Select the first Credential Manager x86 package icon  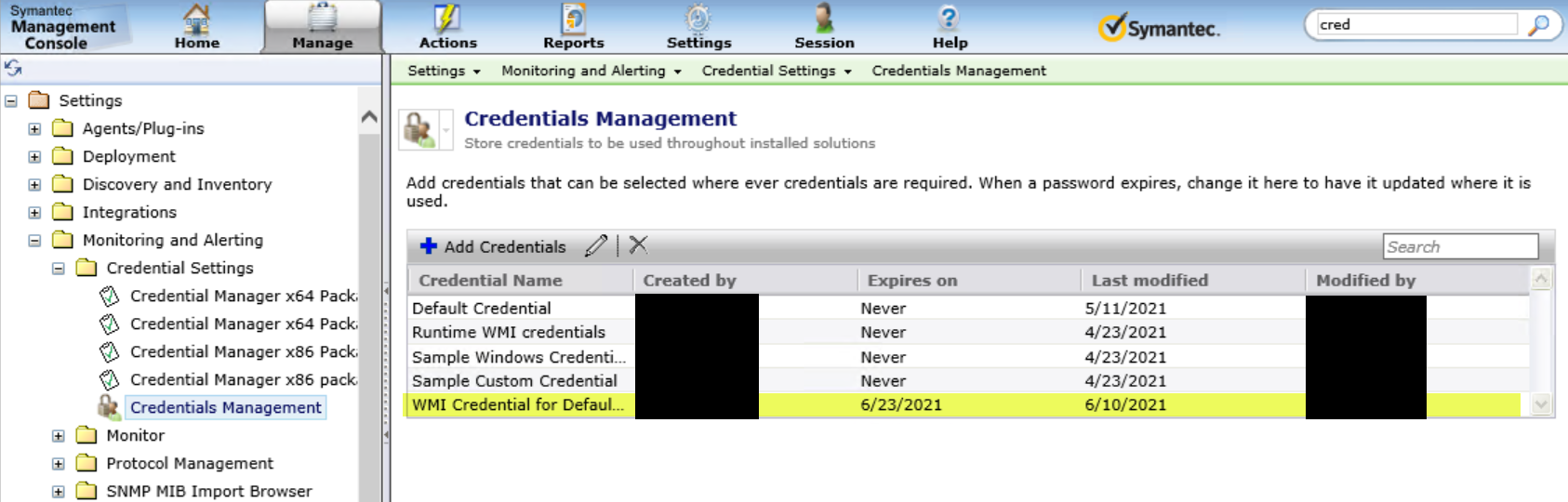tap(110, 351)
